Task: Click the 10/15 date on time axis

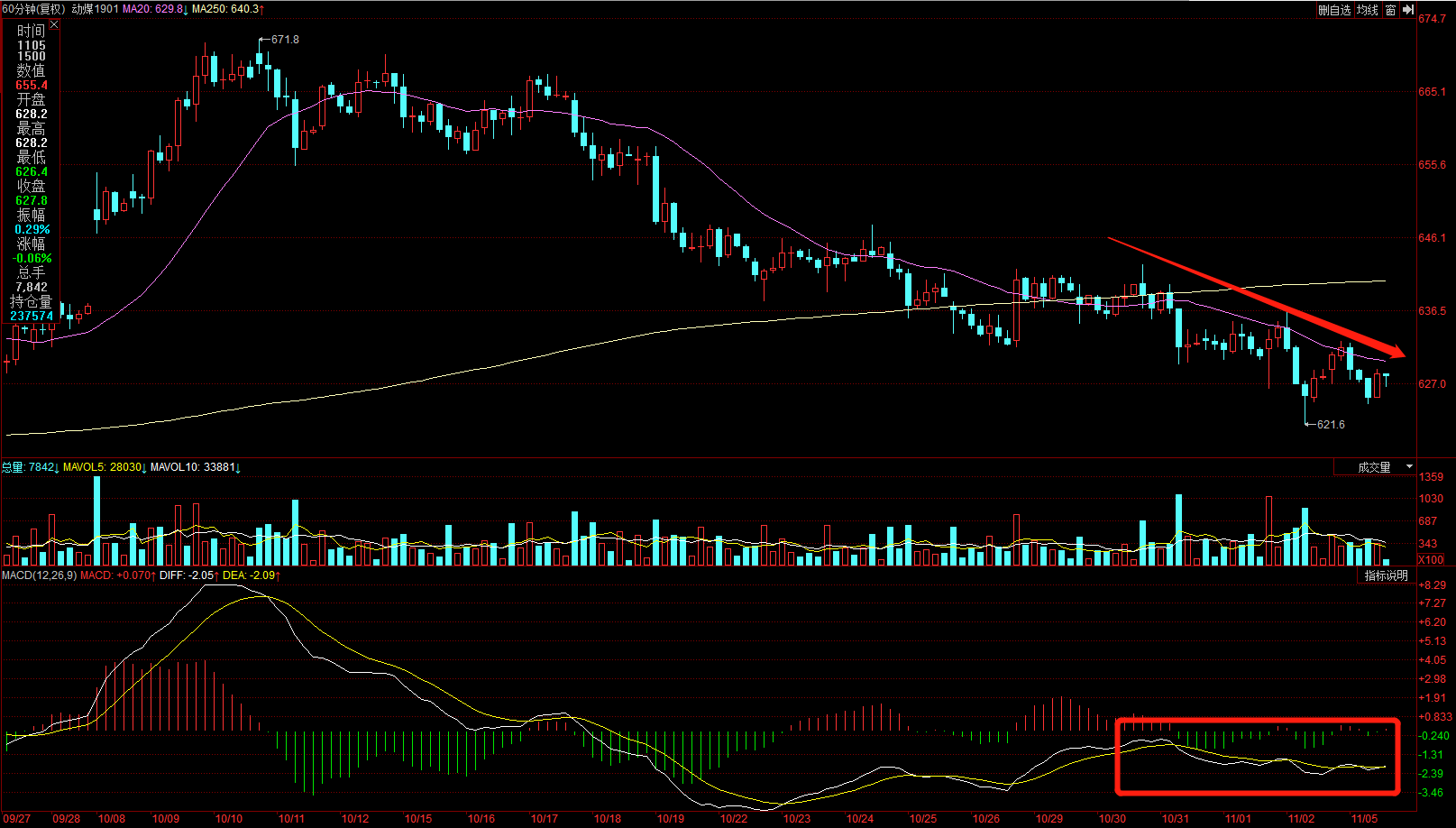Action: click(x=418, y=819)
